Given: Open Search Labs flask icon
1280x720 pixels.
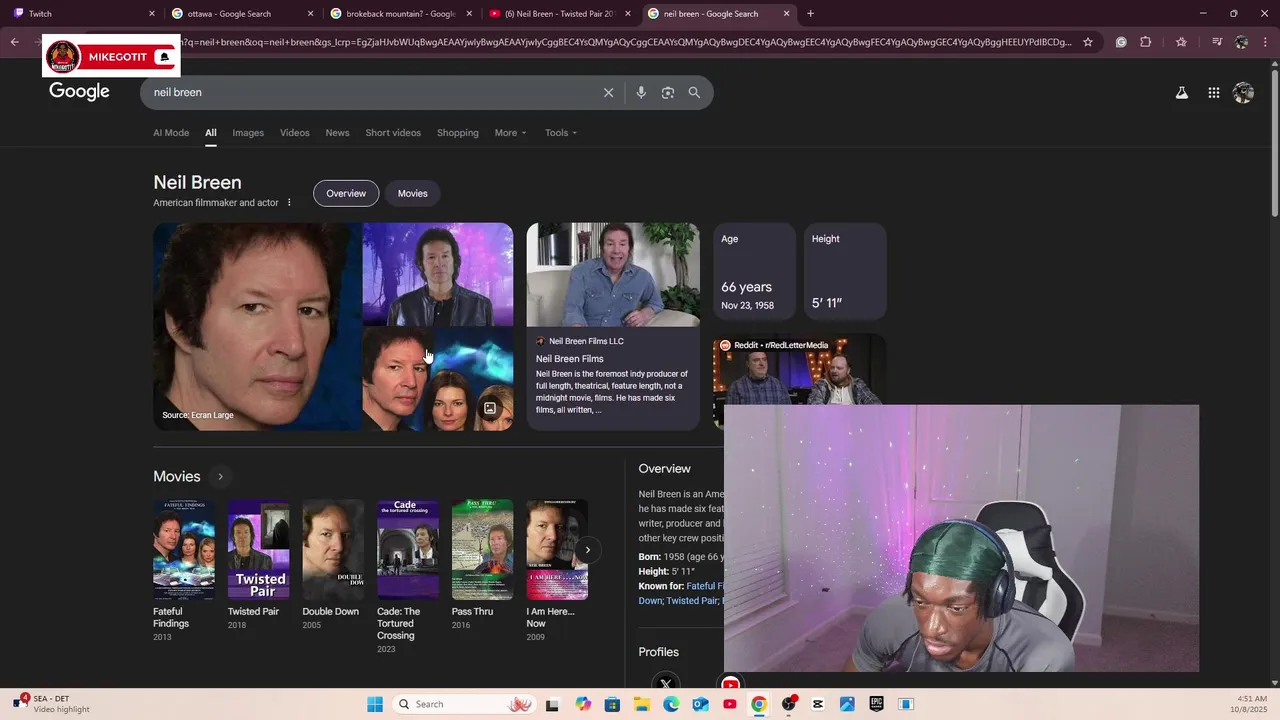Looking at the screenshot, I should pyautogui.click(x=1181, y=92).
